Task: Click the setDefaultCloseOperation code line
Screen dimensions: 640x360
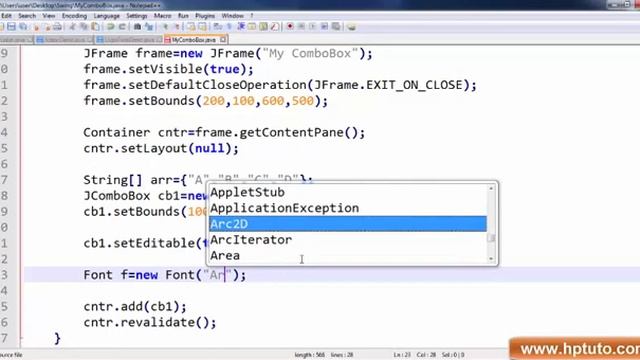Action: pos(280,85)
